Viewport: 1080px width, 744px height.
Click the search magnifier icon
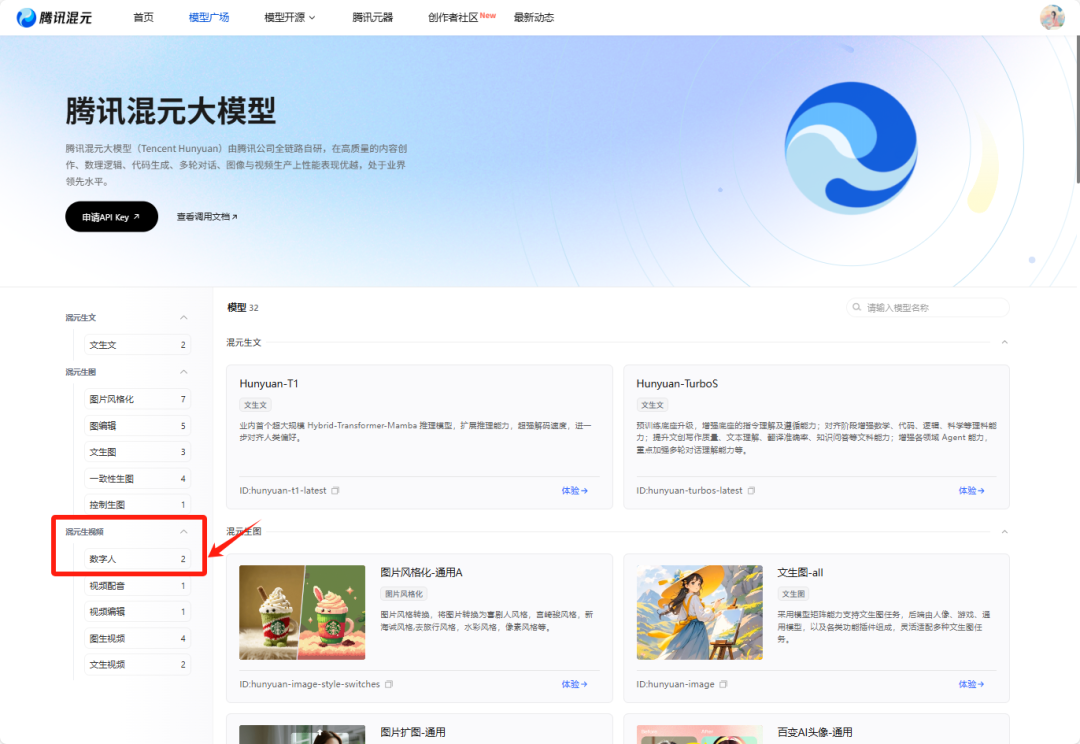[858, 307]
